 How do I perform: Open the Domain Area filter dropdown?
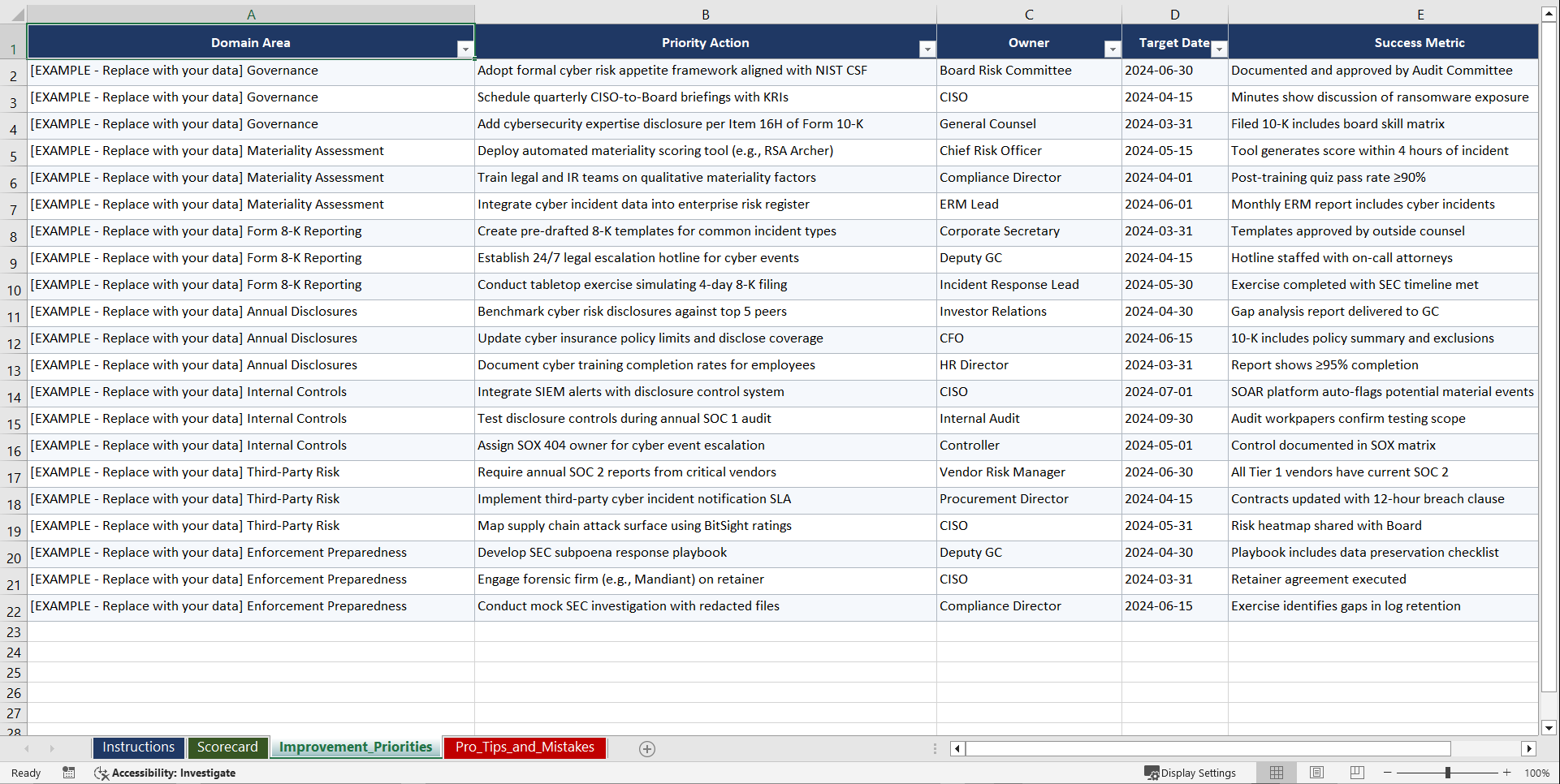[x=465, y=50]
